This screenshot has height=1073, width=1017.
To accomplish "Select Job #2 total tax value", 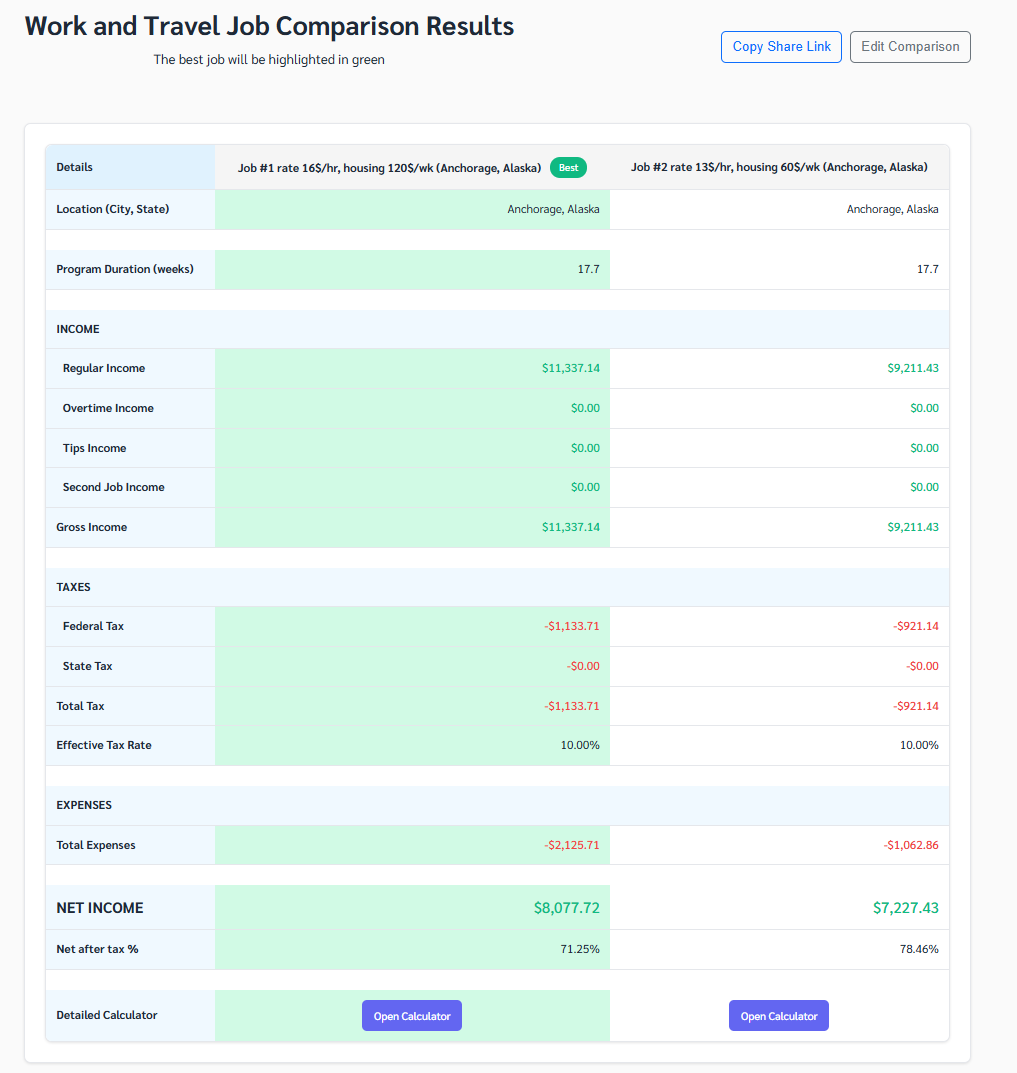I will (916, 706).
